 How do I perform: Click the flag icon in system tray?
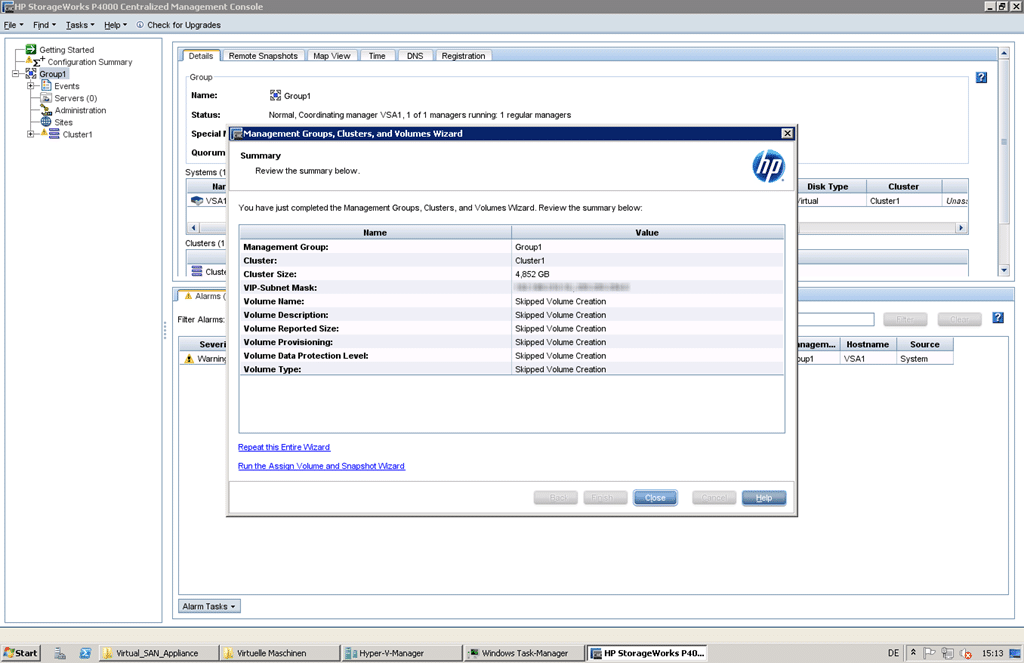coord(929,653)
